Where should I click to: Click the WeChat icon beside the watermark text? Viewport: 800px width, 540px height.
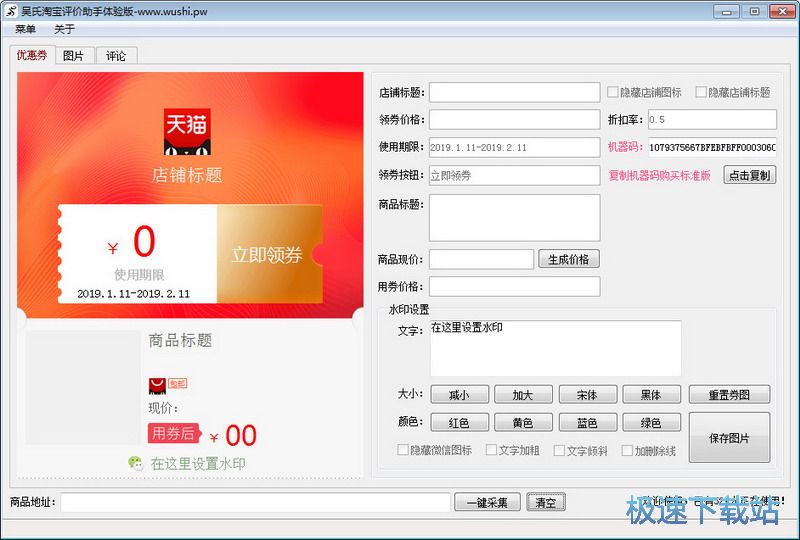[135, 463]
